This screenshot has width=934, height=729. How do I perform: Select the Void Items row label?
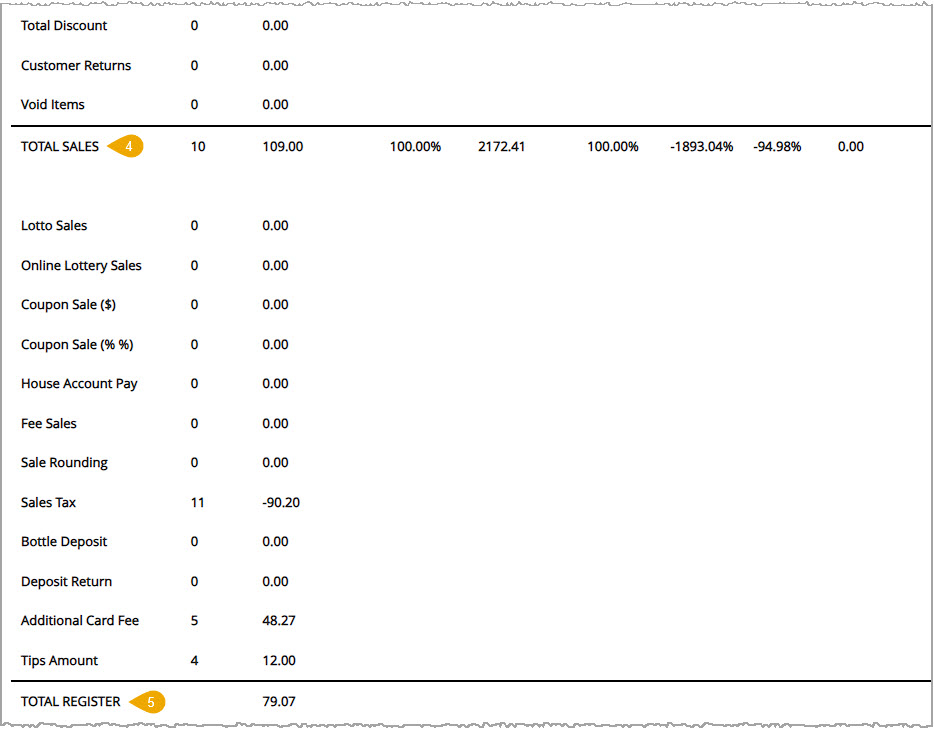pyautogui.click(x=52, y=104)
